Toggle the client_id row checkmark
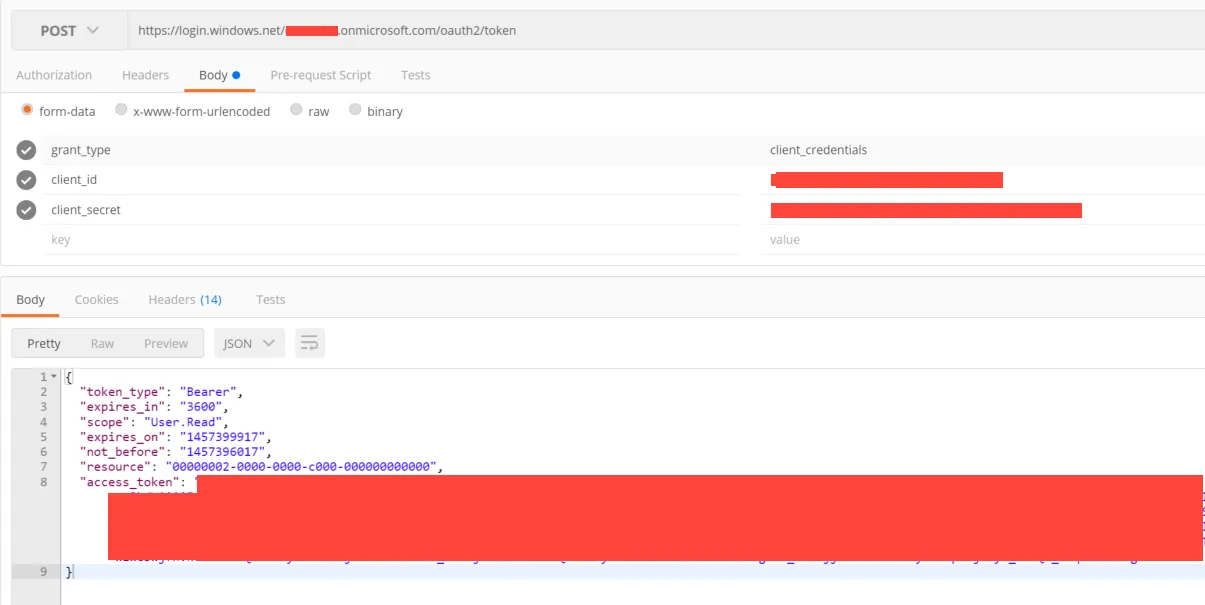This screenshot has height=605, width=1205. click(27, 180)
